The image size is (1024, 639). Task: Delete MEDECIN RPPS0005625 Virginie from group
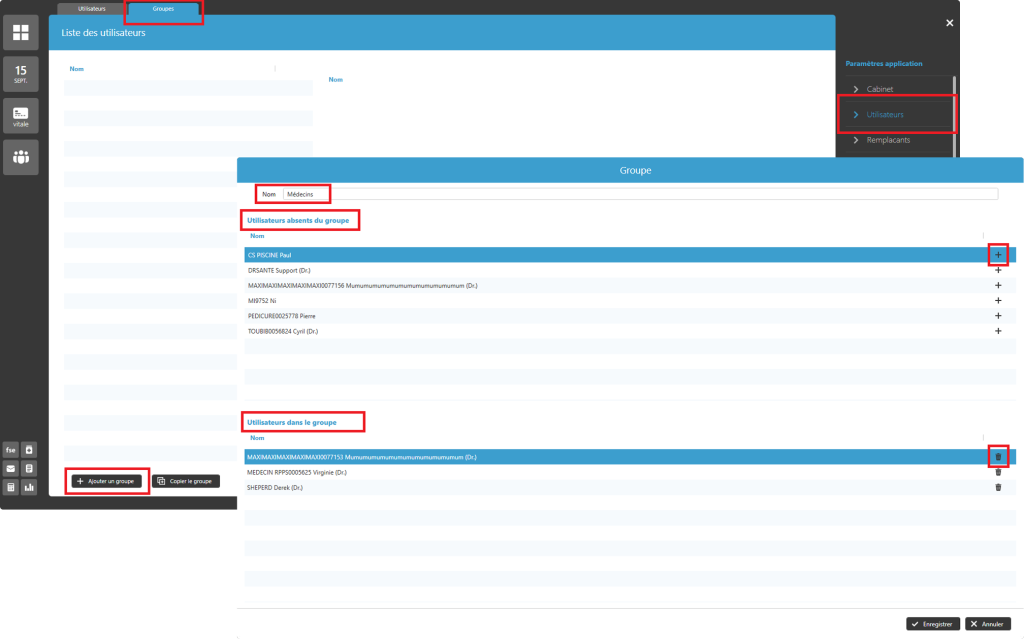997,472
